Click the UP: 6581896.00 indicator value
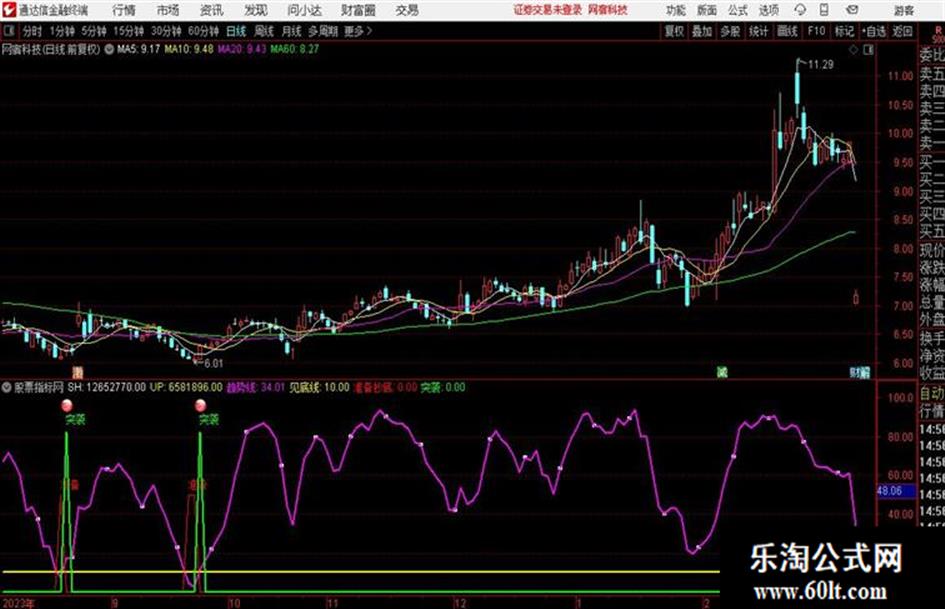 tap(186, 387)
